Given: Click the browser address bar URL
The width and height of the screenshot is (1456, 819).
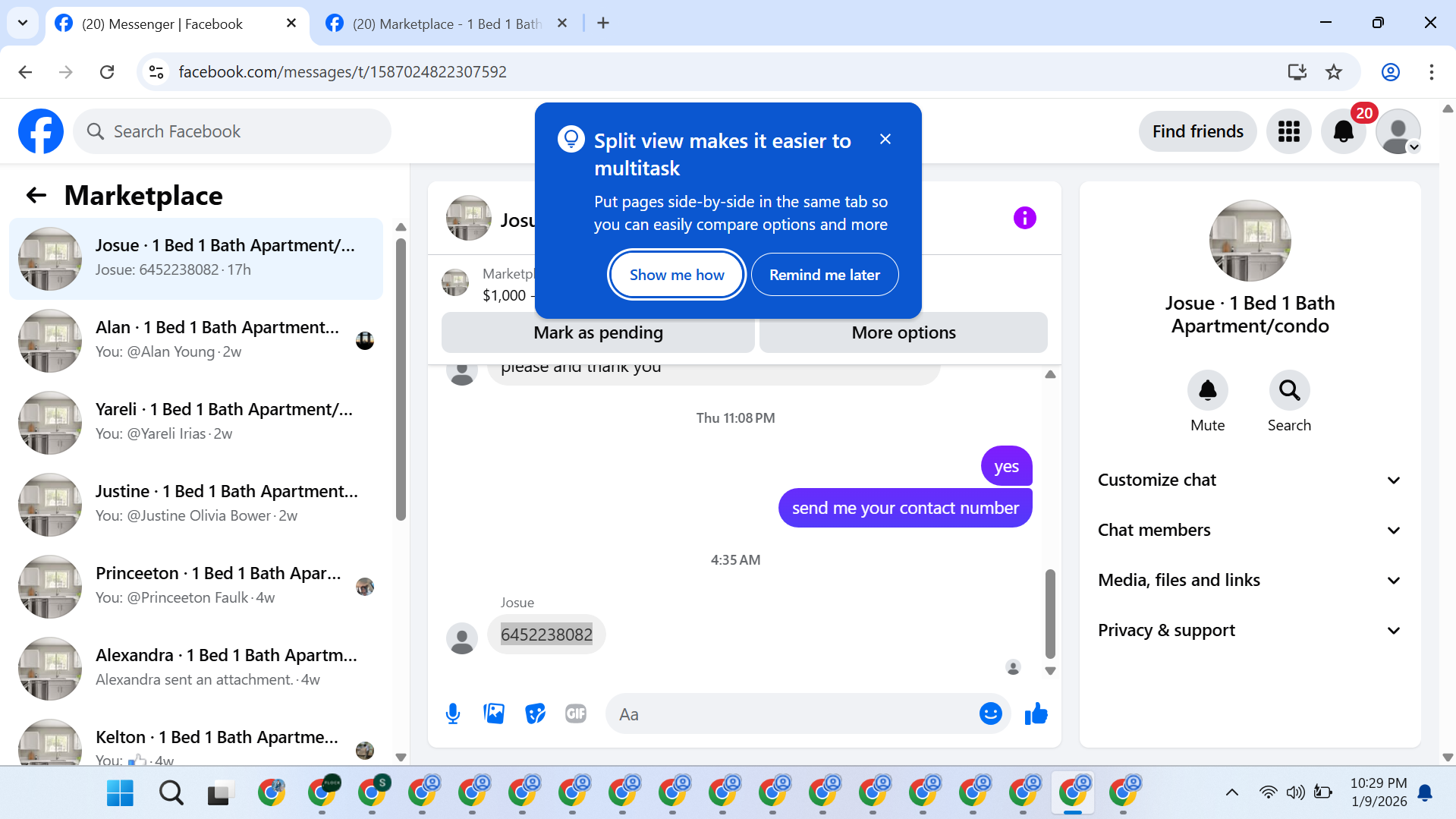Looking at the screenshot, I should tap(342, 72).
